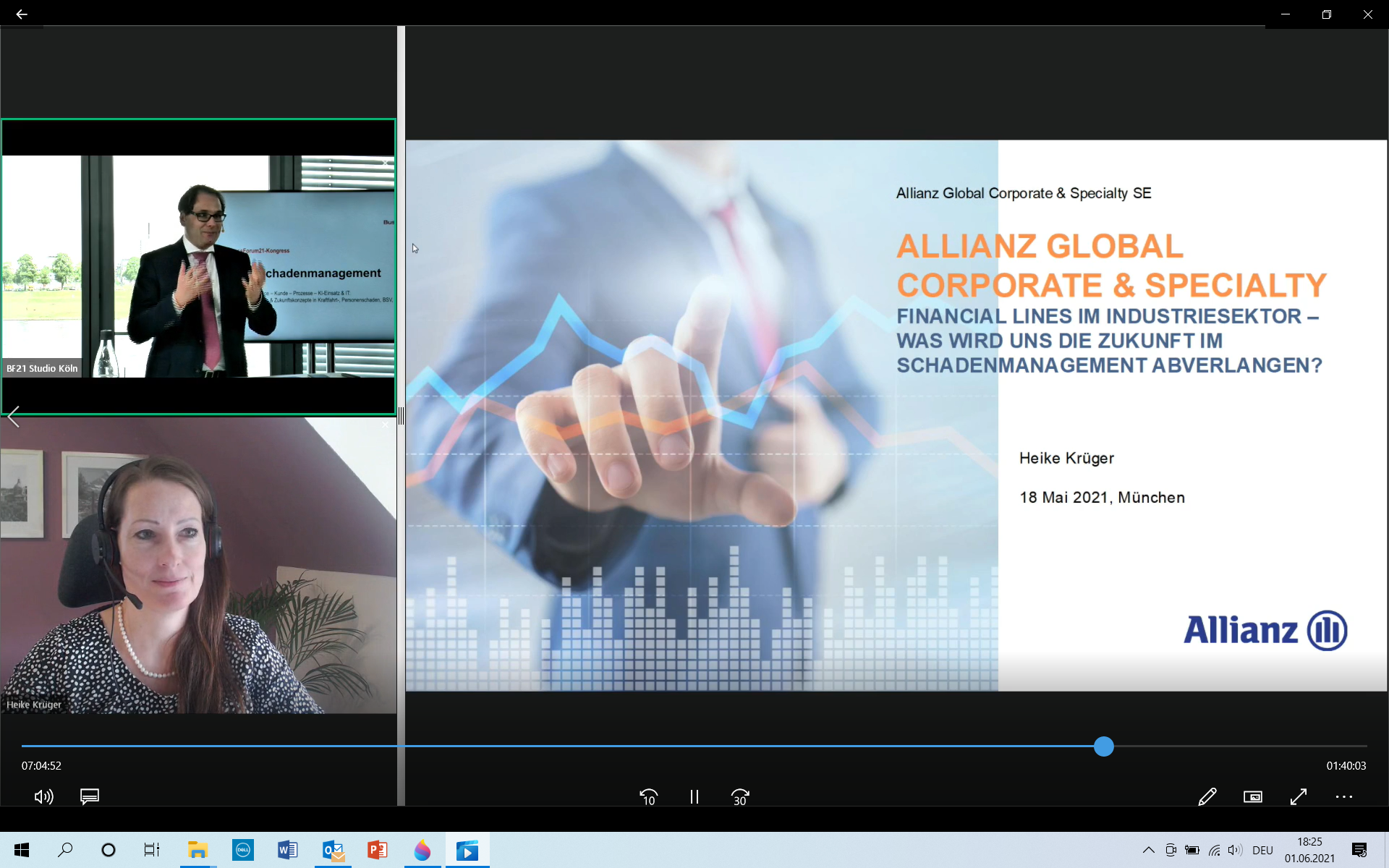
Task: Click the blue seek bar handle
Action: pos(1103,746)
